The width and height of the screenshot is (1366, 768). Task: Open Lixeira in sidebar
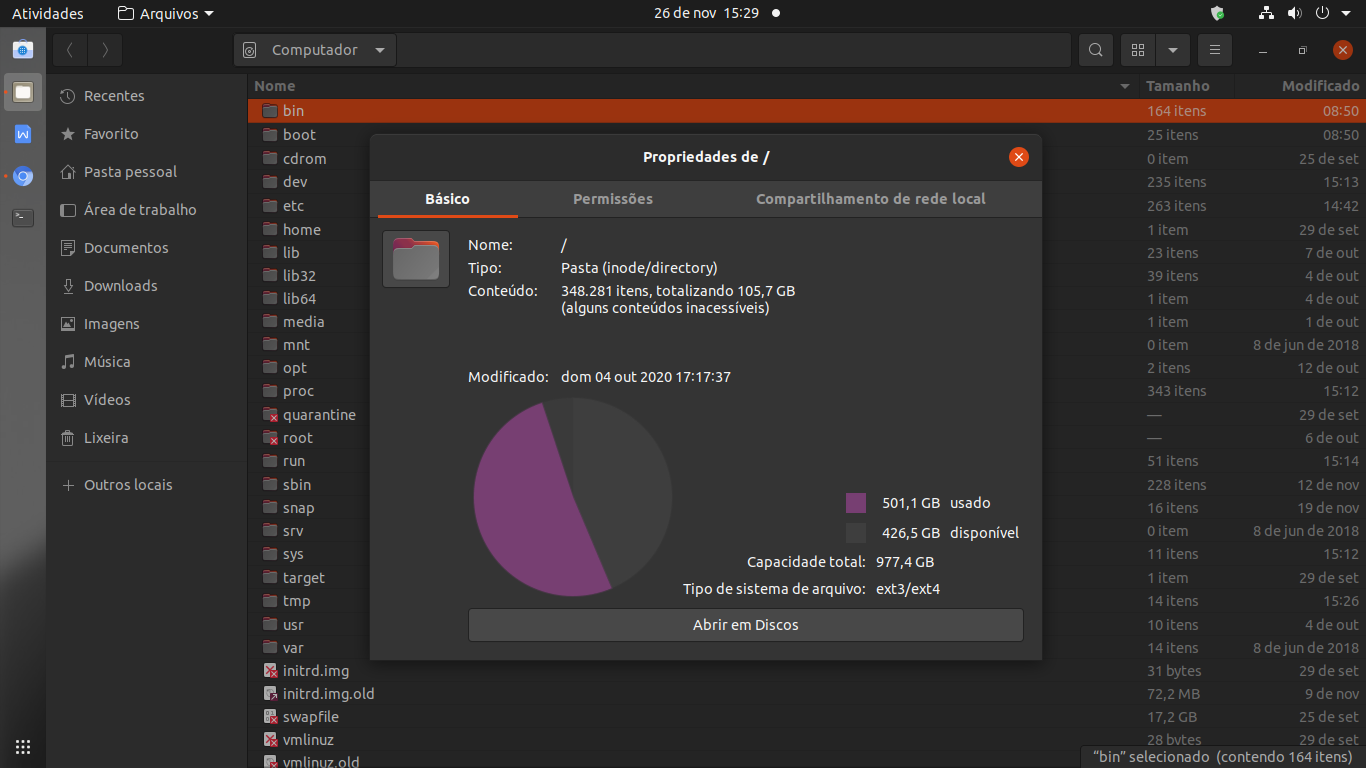coord(146,438)
